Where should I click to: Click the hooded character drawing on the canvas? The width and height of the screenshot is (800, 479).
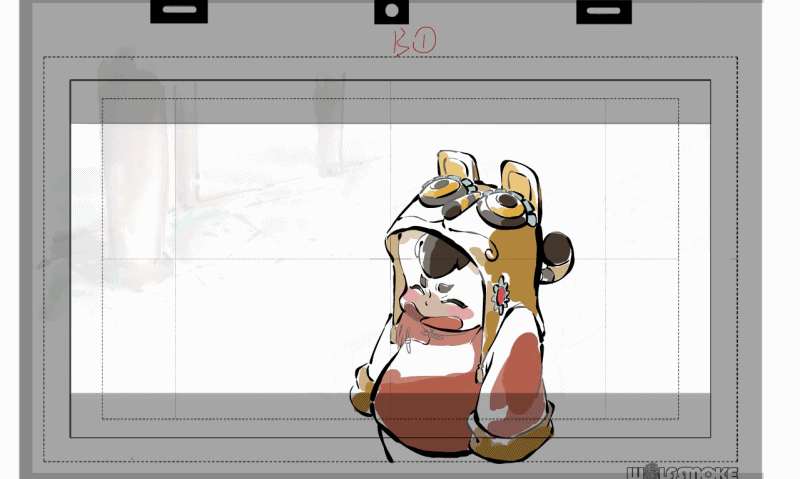[462, 307]
